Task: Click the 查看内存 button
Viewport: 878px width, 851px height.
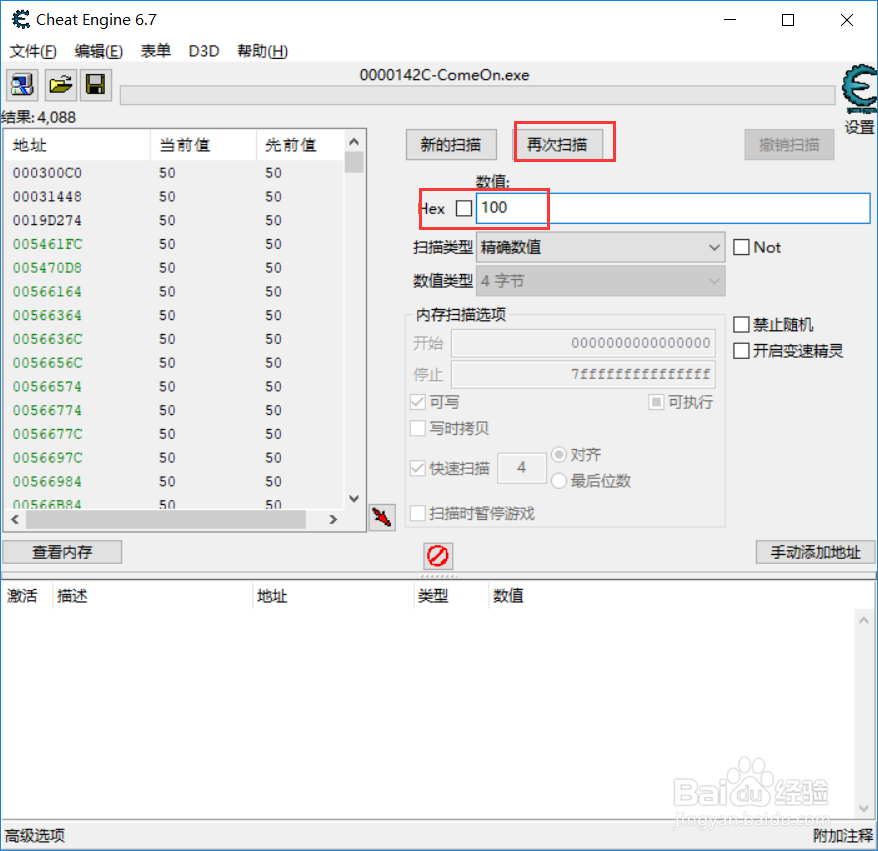Action: [62, 552]
